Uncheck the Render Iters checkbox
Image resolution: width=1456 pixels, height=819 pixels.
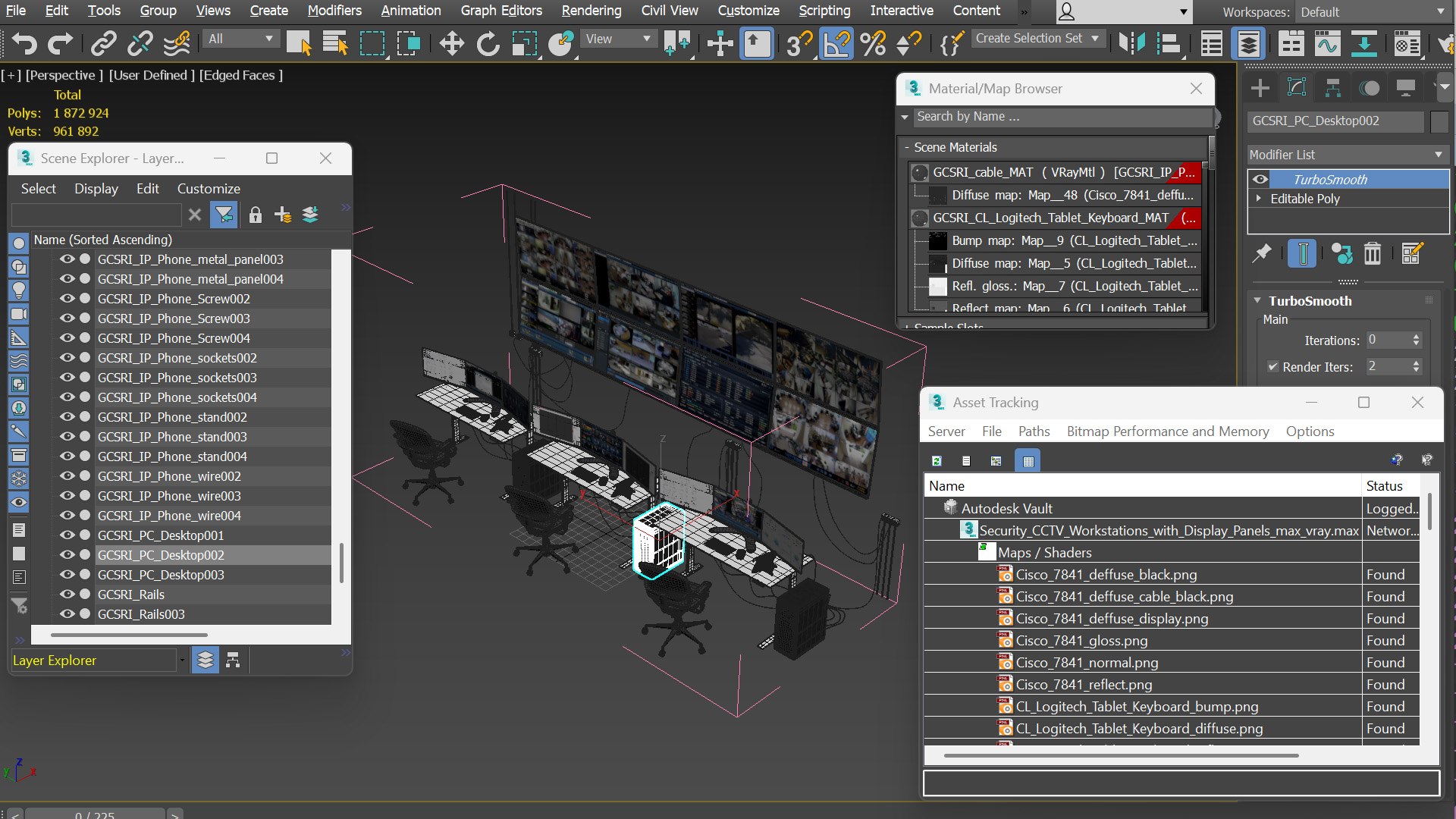(1272, 366)
